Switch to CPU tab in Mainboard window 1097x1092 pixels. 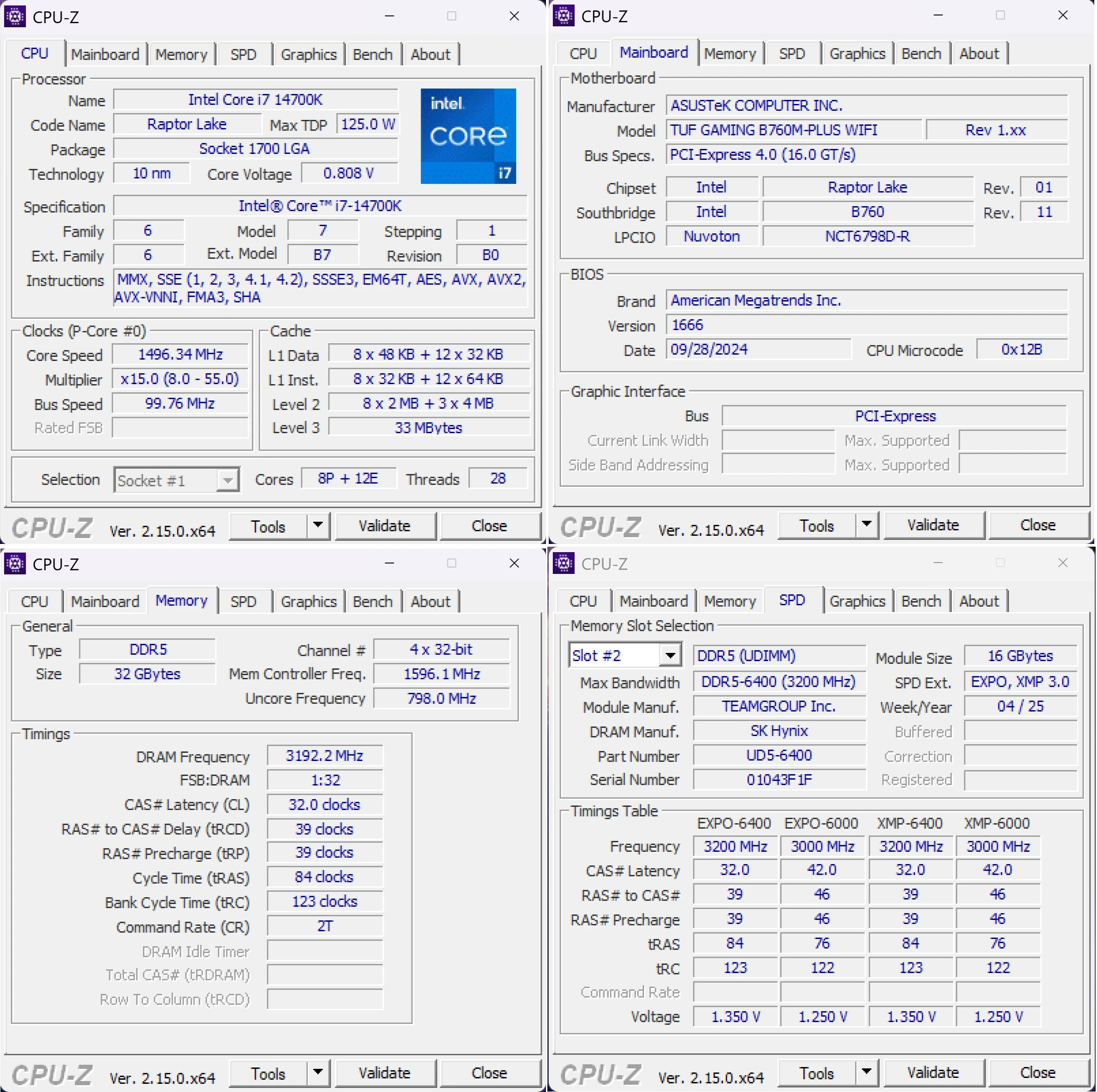pyautogui.click(x=583, y=54)
